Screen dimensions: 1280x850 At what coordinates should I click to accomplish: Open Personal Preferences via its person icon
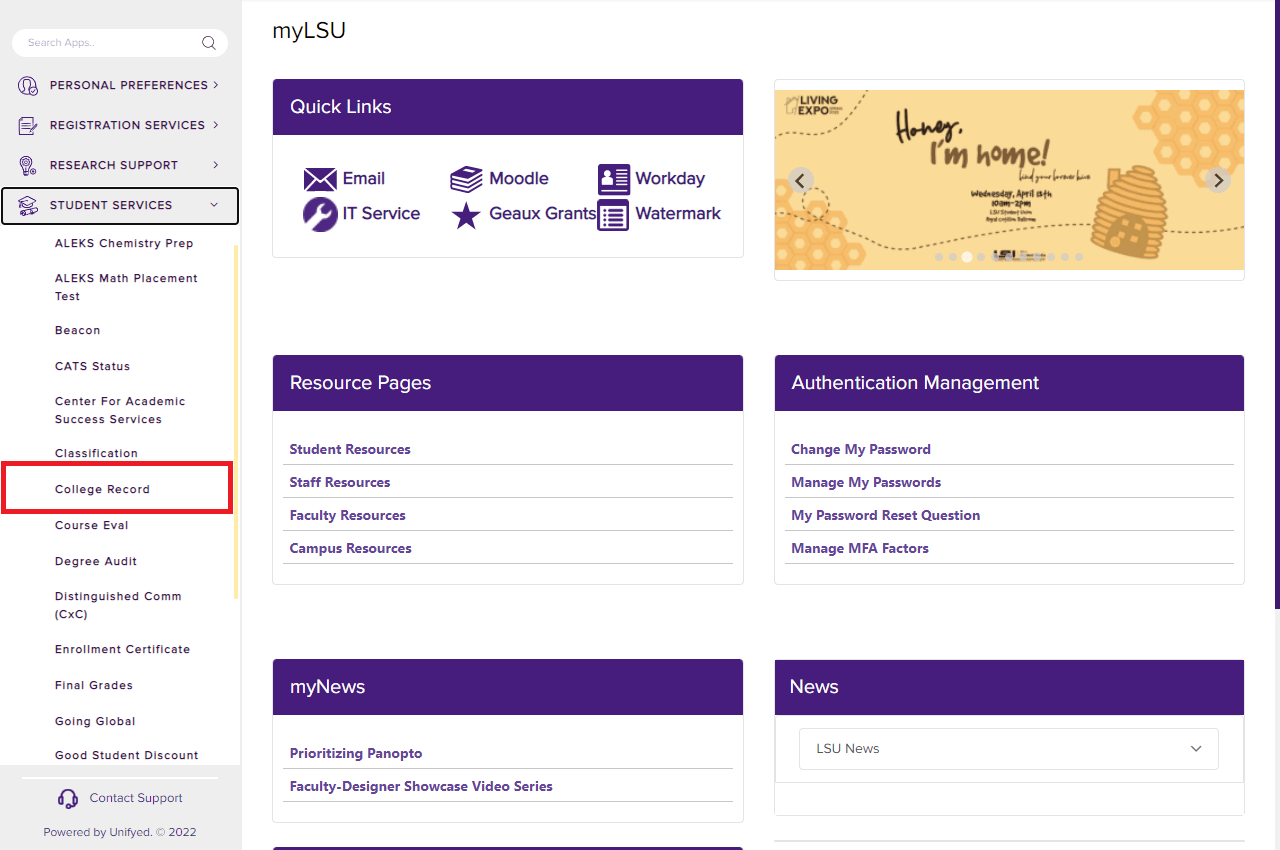[x=27, y=85]
